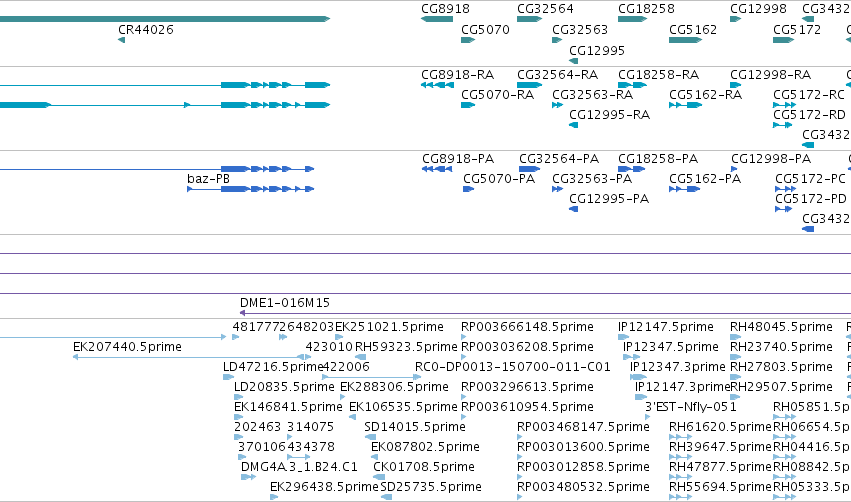Image resolution: width=851 pixels, height=502 pixels.
Task: Select the IP12347.3prime EST
Action: coord(638,377)
